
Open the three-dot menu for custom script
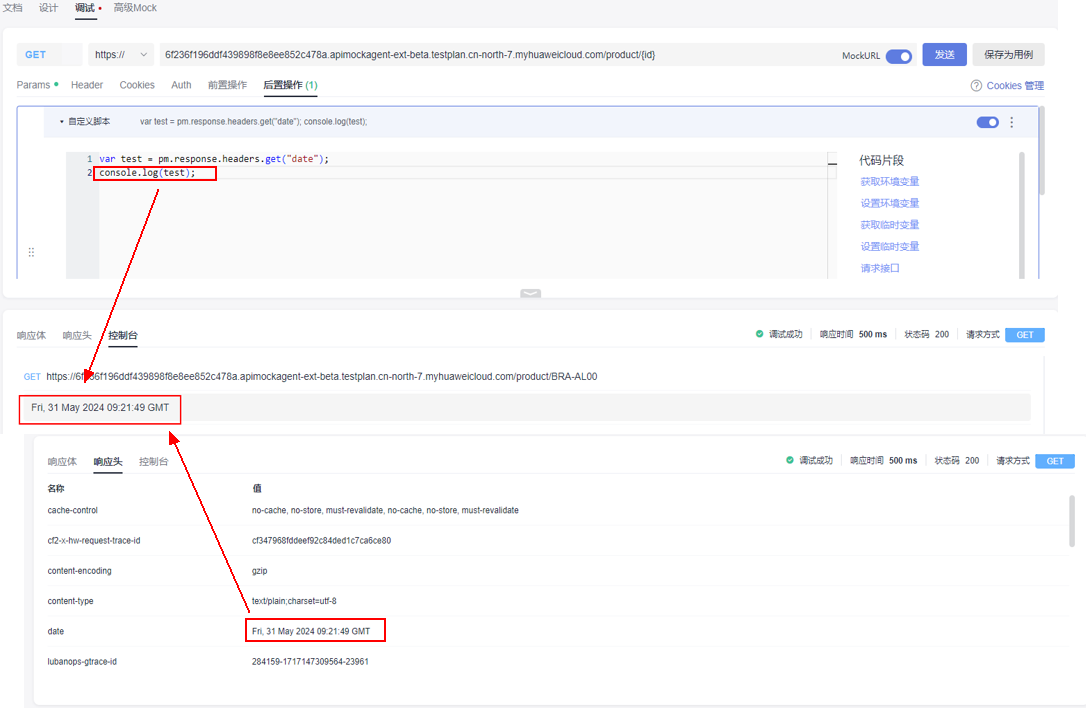point(1011,122)
